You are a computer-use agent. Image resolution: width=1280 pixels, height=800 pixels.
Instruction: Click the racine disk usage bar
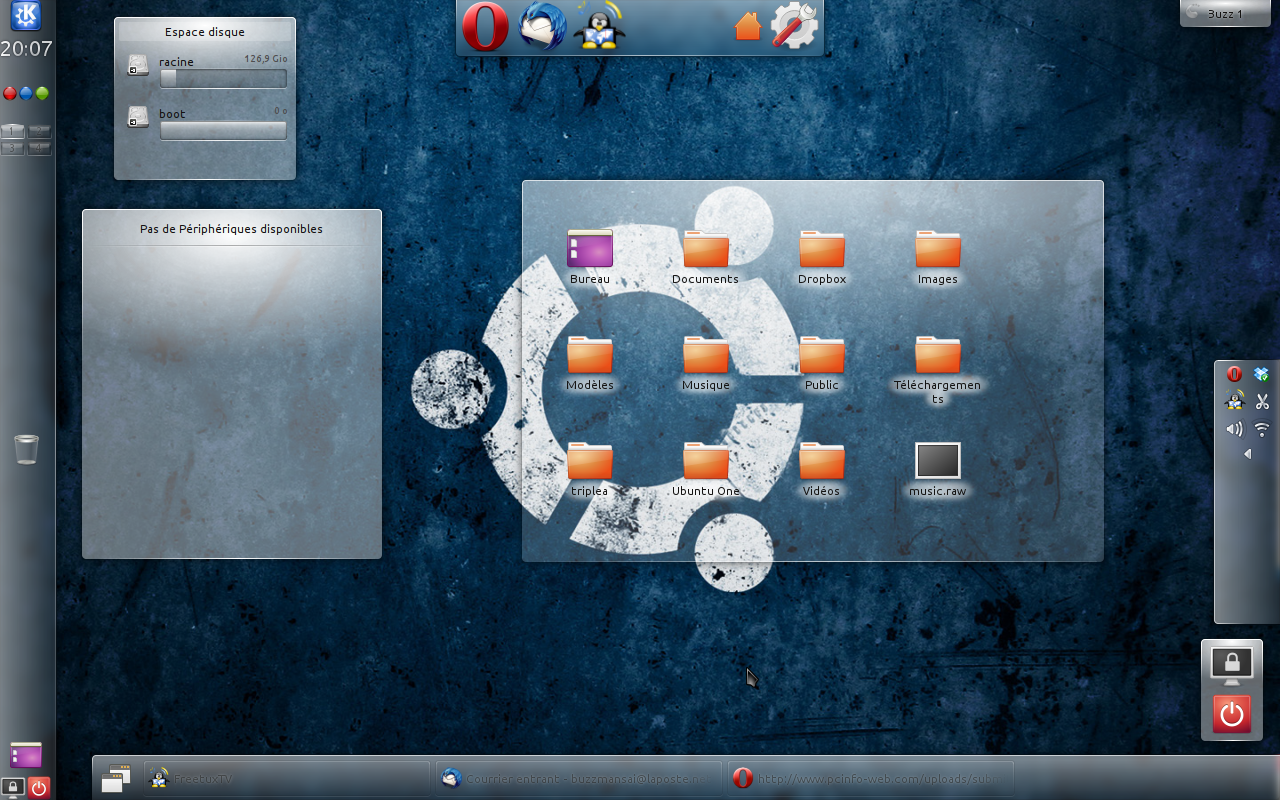point(223,78)
